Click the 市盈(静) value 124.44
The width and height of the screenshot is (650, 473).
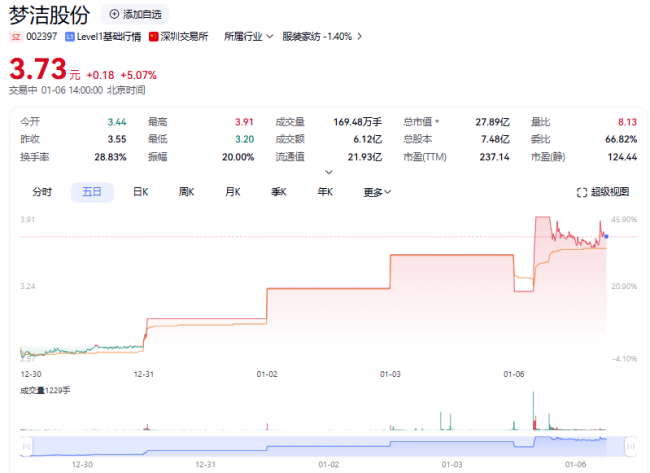(622, 157)
